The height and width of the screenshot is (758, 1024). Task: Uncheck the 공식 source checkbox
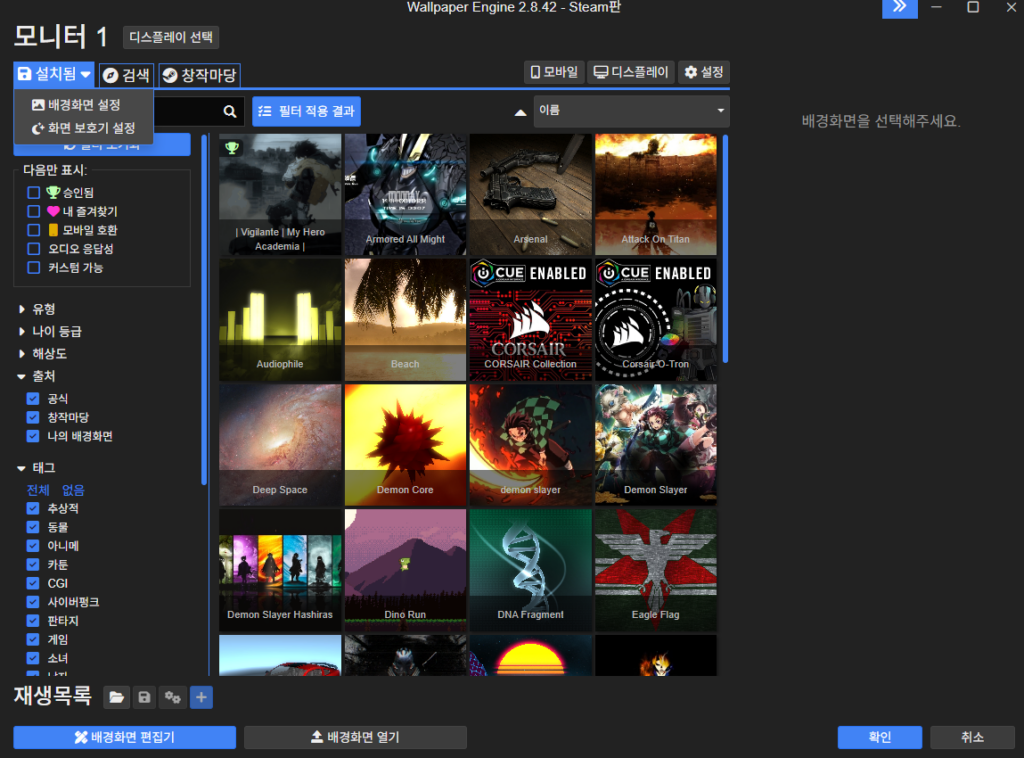click(33, 398)
